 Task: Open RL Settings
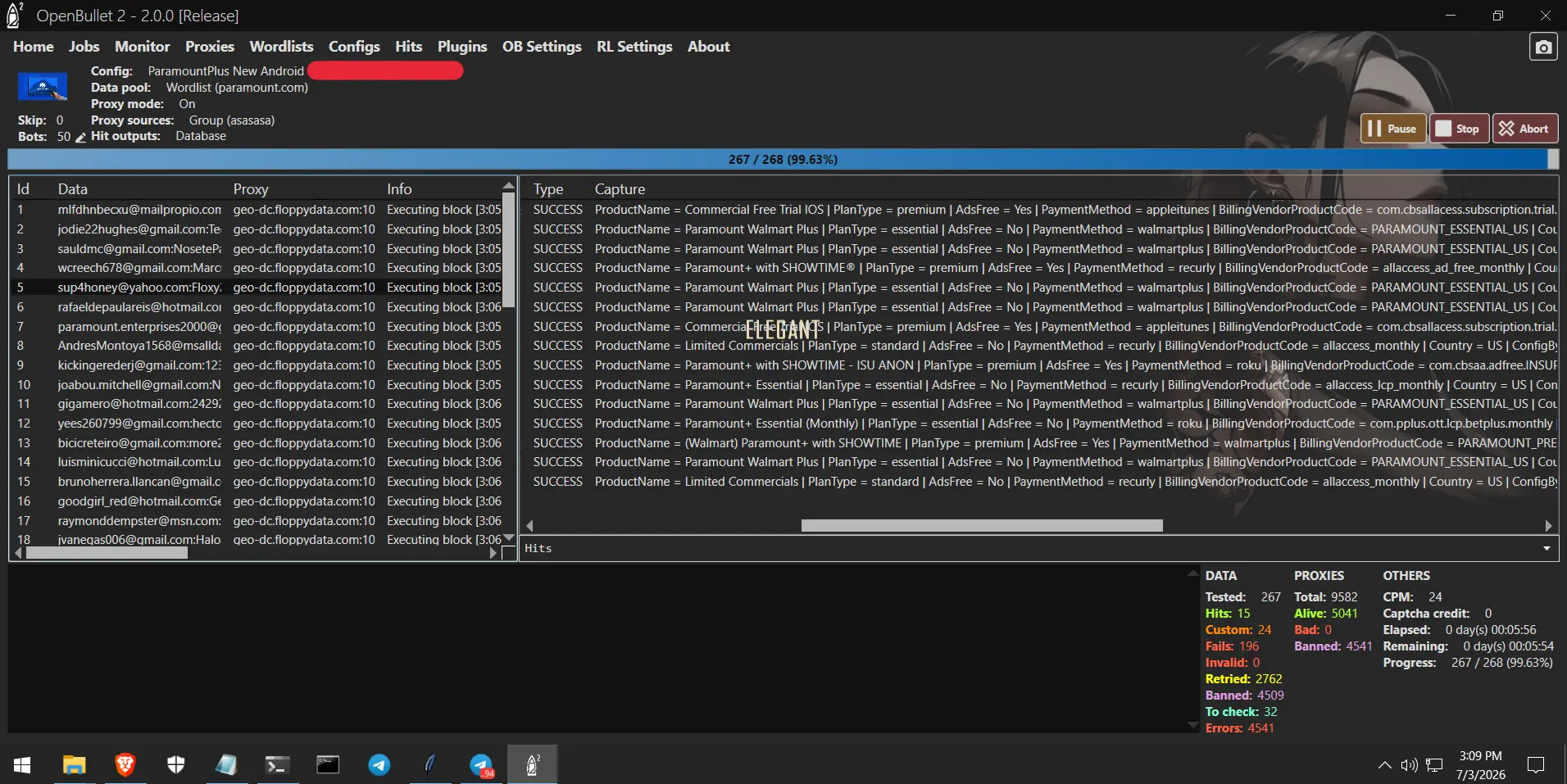[634, 47]
